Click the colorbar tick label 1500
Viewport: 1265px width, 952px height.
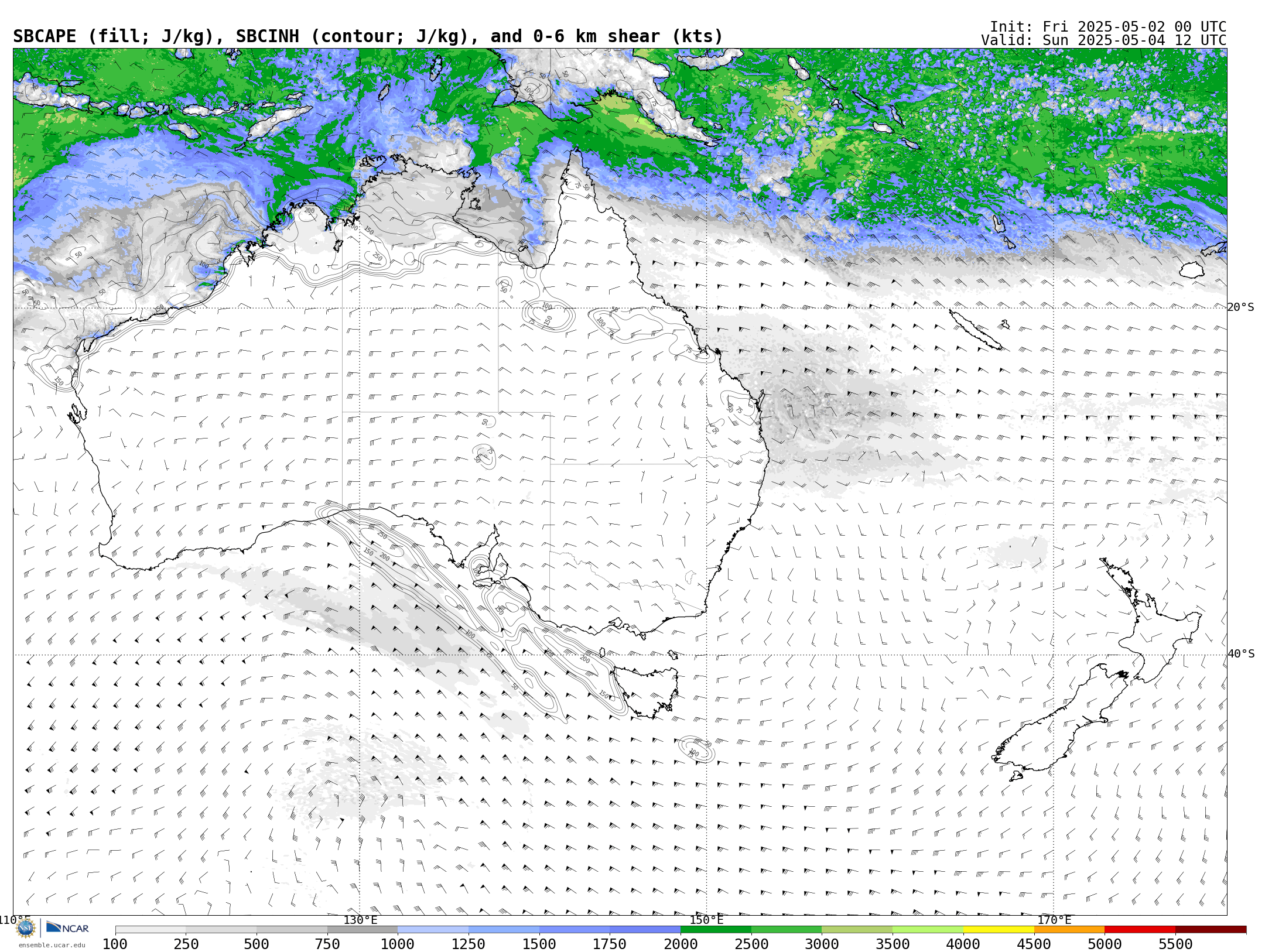point(539,944)
